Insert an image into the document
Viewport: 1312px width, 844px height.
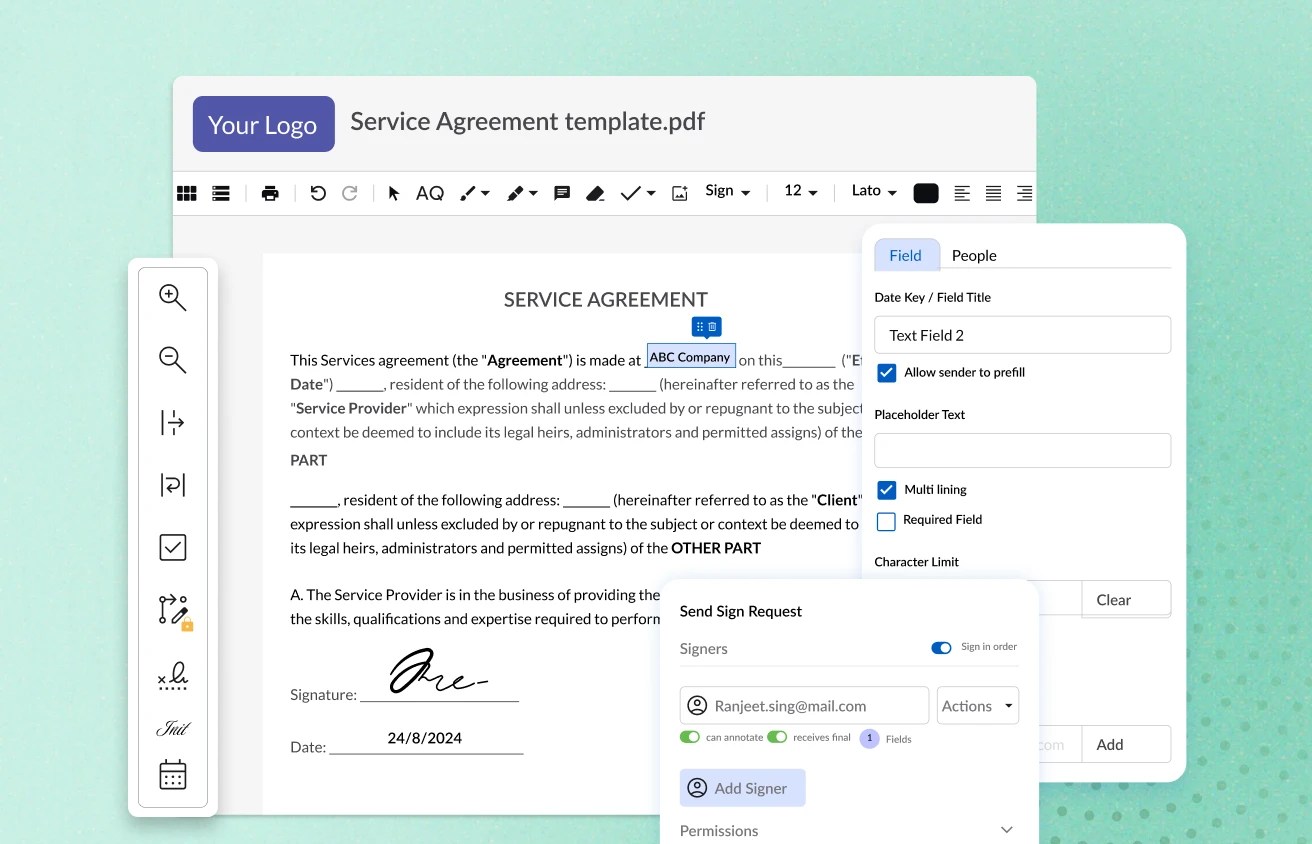coord(680,193)
